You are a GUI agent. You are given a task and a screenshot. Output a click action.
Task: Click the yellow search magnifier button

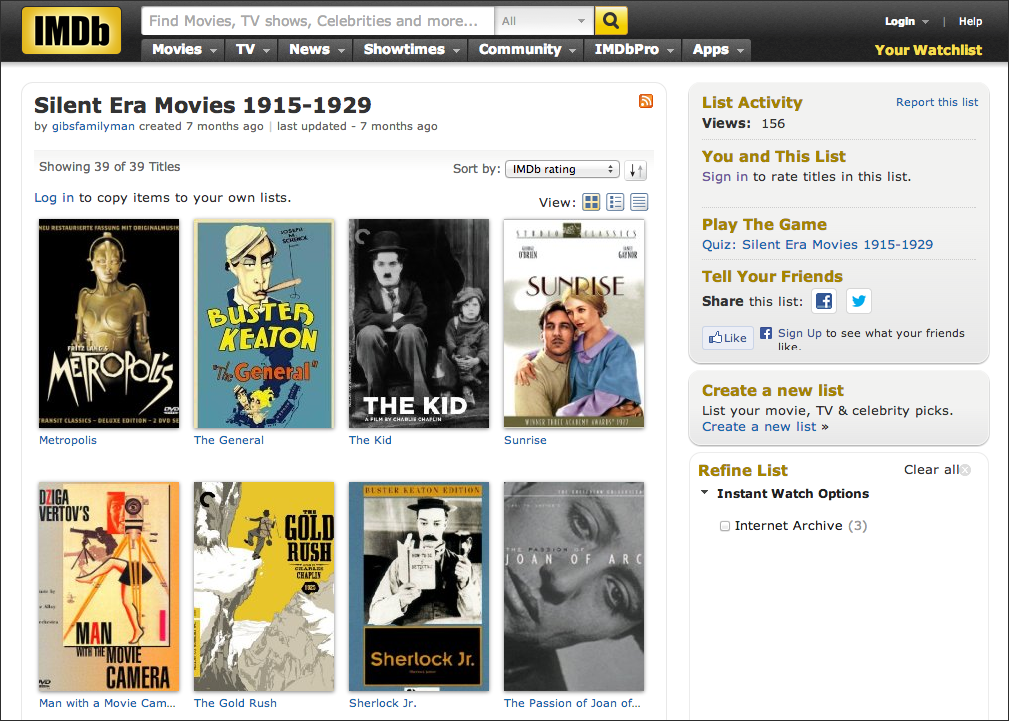coord(610,21)
